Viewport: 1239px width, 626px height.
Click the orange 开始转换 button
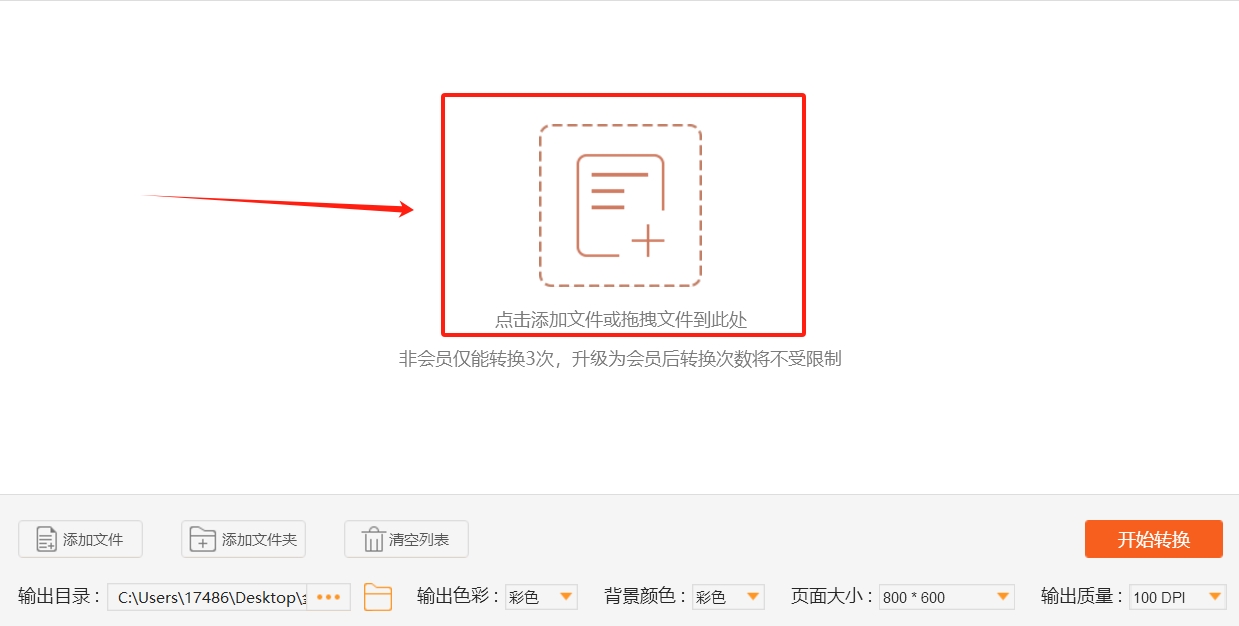pyautogui.click(x=1153, y=538)
